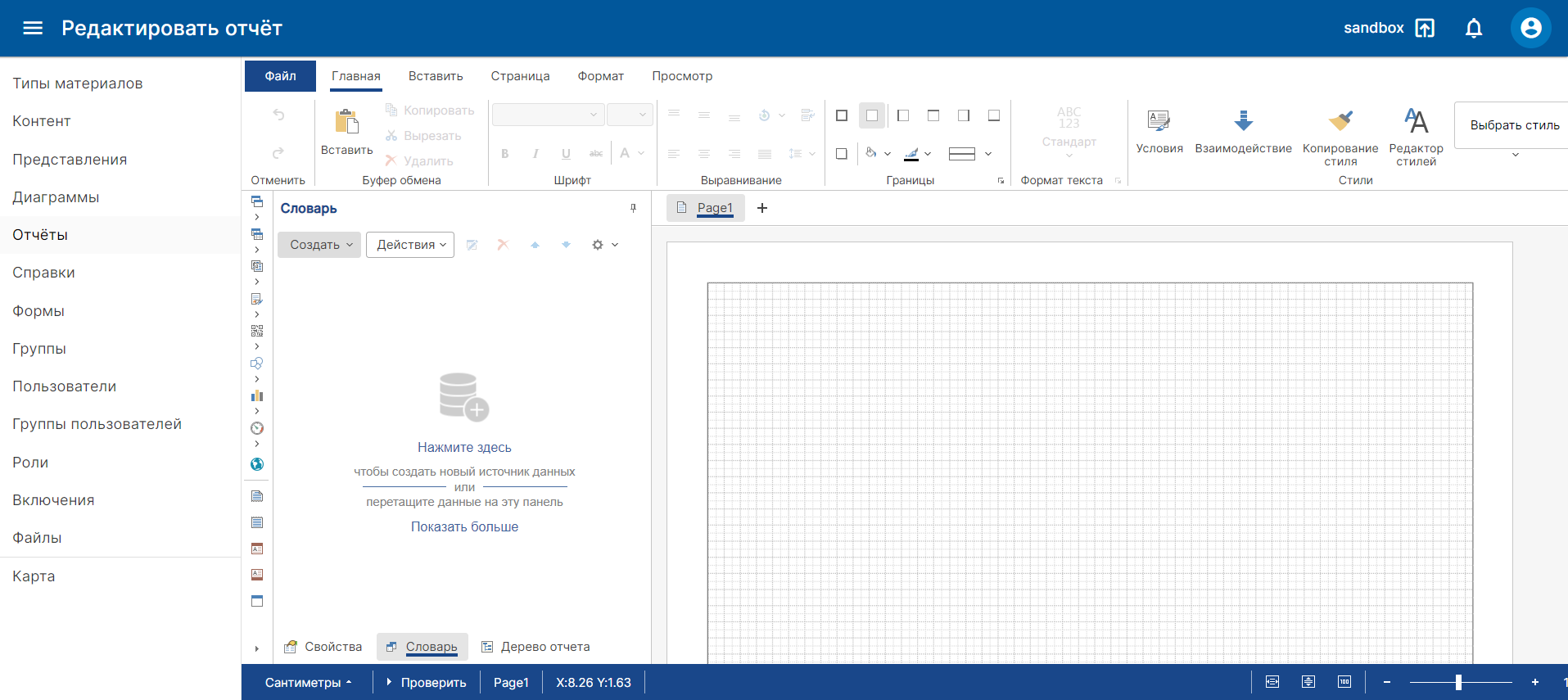The width and height of the screenshot is (1568, 700).
Task: Open the Создать dropdown
Action: [319, 245]
